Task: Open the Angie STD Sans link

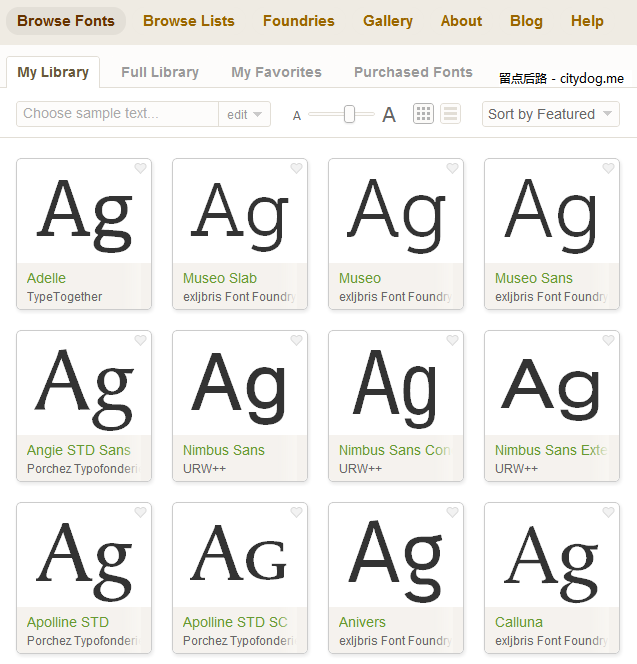Action: tap(79, 450)
